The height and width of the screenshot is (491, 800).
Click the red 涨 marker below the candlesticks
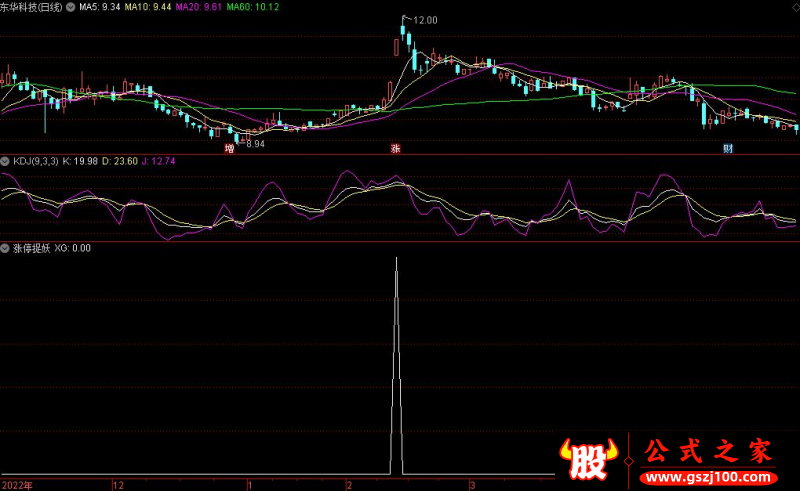pos(395,148)
